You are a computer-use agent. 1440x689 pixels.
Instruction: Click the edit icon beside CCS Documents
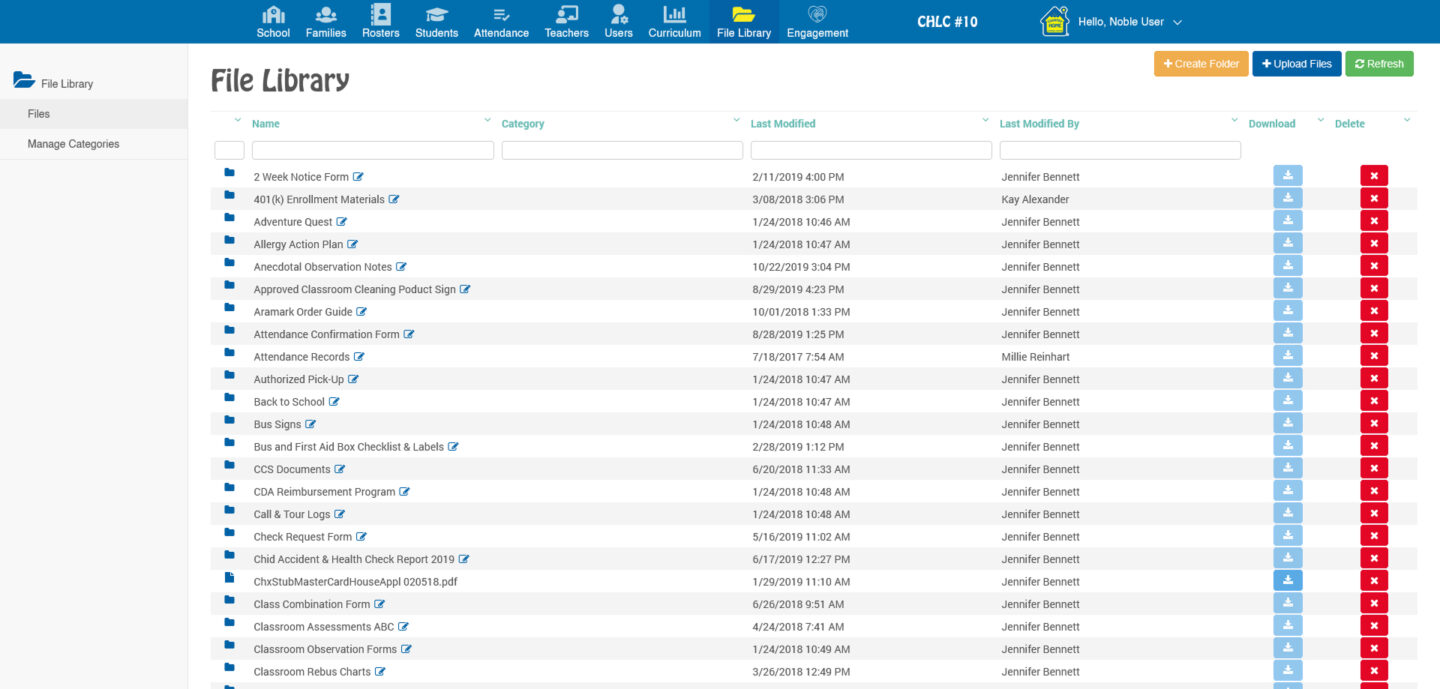(340, 470)
